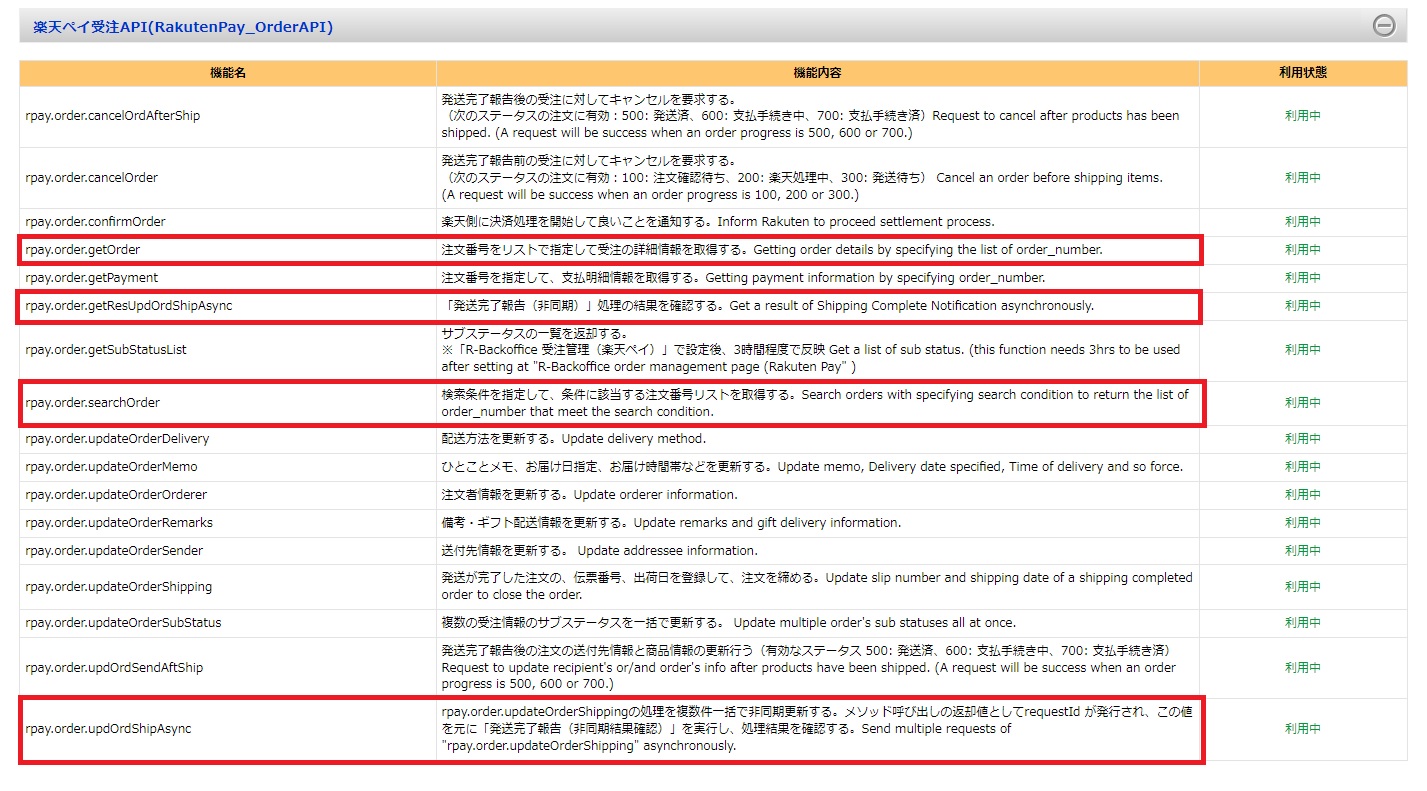
Task: Click the searchOrder description about search condition
Action: (815, 403)
